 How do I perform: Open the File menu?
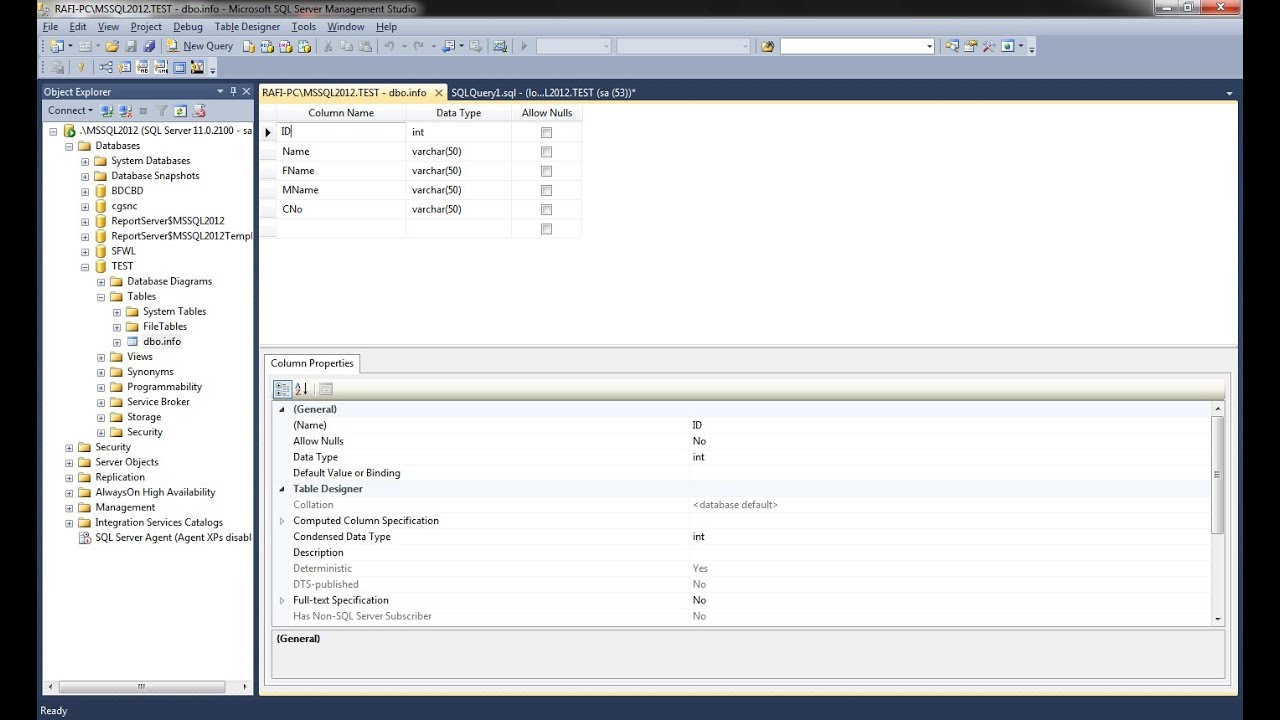pos(50,27)
